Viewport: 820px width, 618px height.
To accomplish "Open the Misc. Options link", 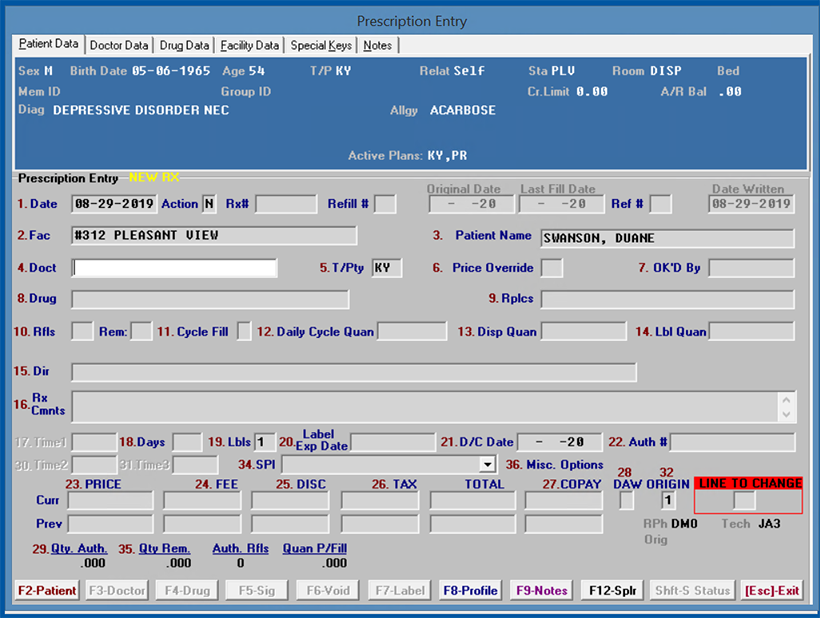I will (x=567, y=465).
